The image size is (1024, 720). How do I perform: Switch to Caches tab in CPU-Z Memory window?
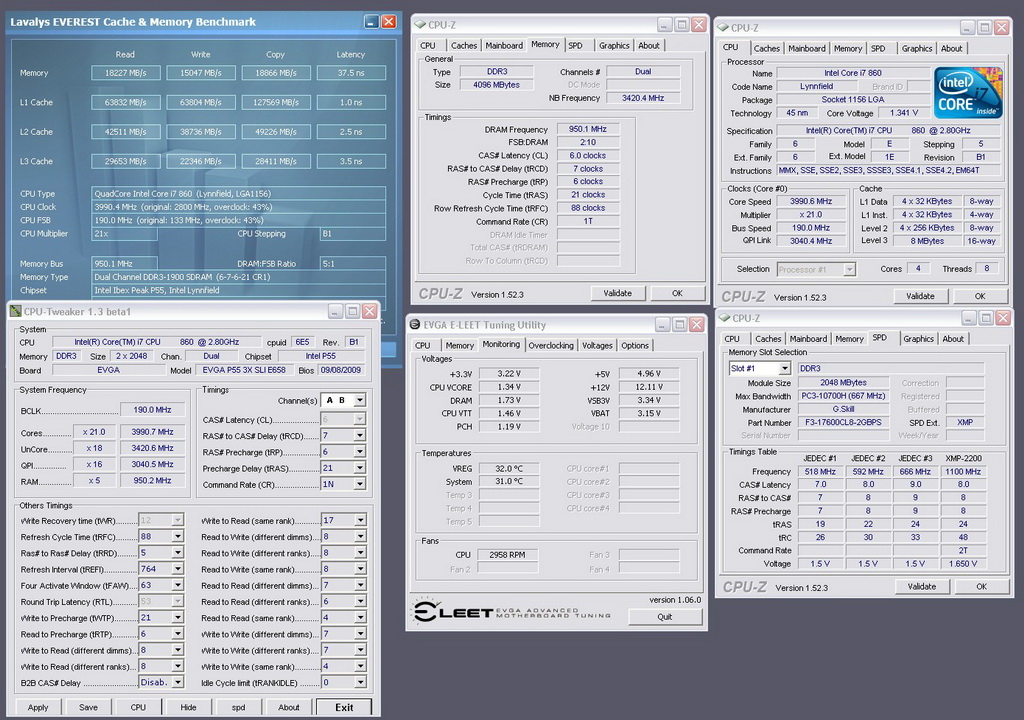click(x=464, y=46)
